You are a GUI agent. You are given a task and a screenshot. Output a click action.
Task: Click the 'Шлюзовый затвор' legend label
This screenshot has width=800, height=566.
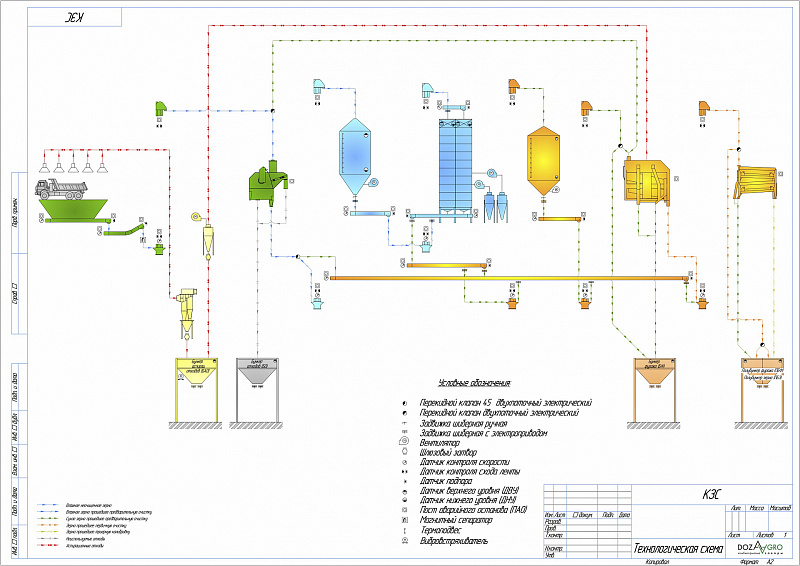click(x=448, y=452)
